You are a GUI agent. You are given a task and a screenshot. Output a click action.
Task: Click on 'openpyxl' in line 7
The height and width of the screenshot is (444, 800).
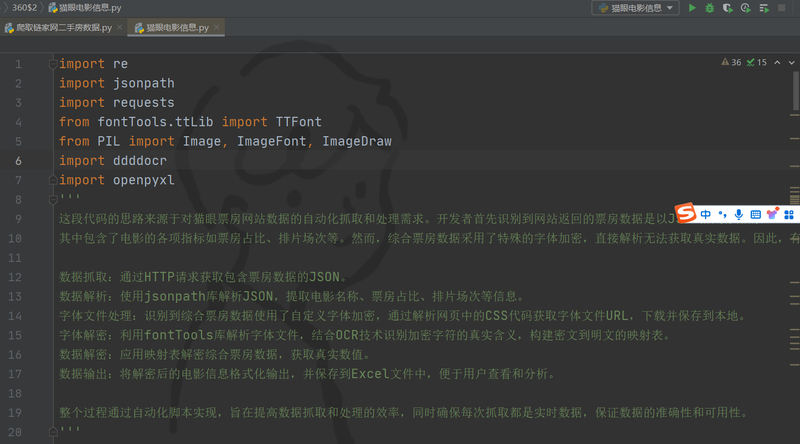(143, 180)
